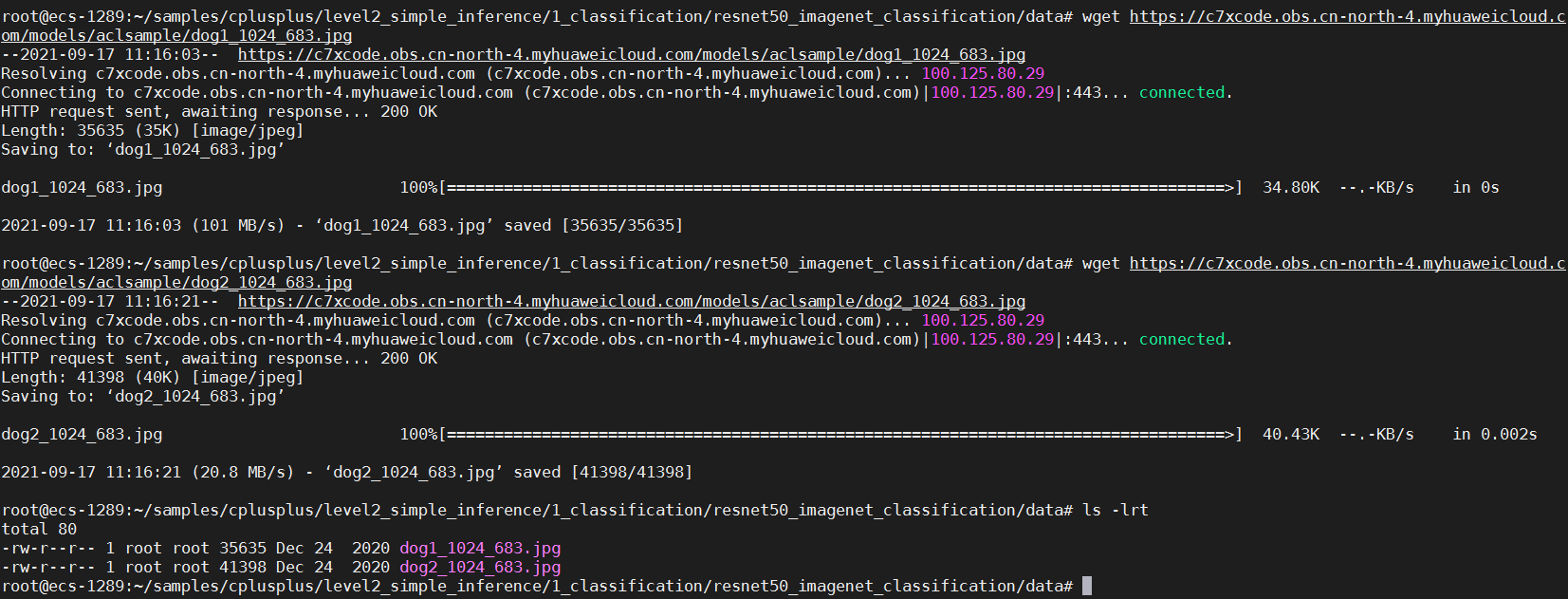Open the dog1 URL beside the 11:16:03 timestamp

tap(631, 55)
